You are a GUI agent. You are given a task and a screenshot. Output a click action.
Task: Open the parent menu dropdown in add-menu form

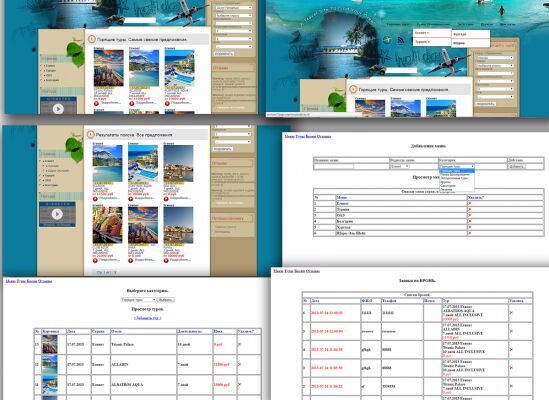click(x=400, y=166)
